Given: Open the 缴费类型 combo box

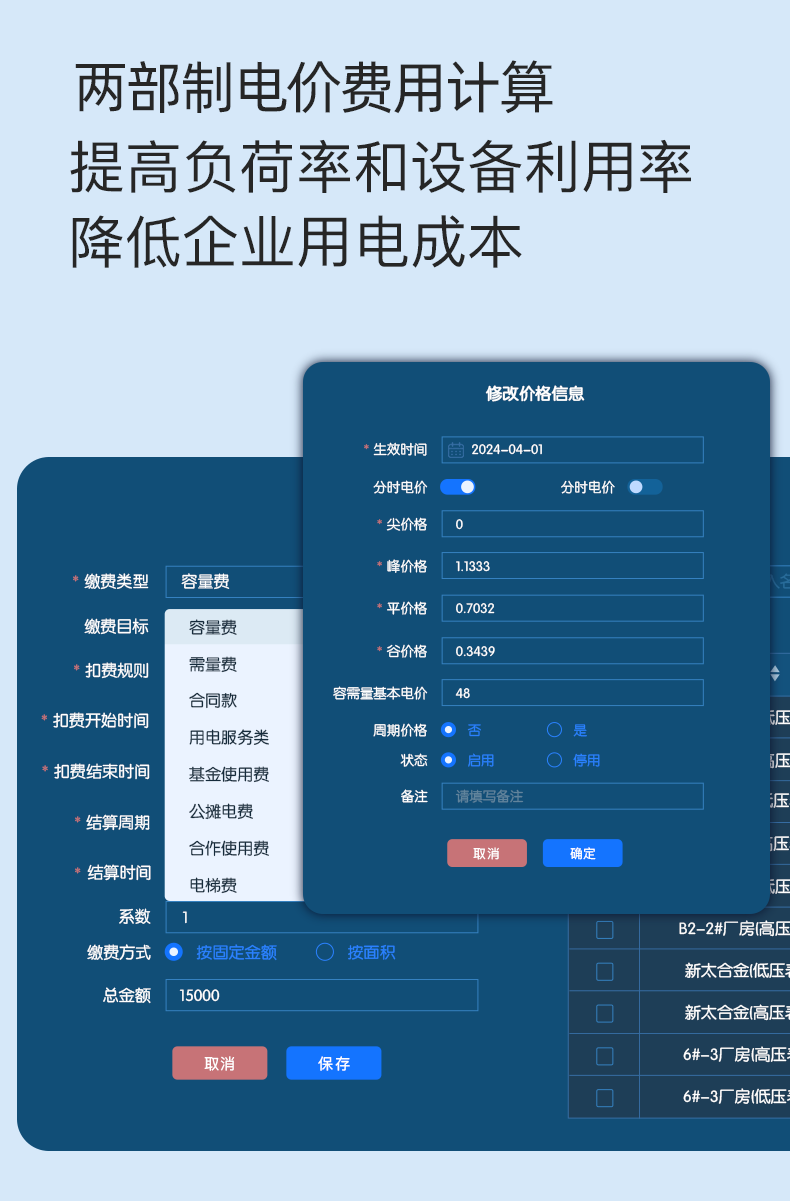Looking at the screenshot, I should point(235,581).
